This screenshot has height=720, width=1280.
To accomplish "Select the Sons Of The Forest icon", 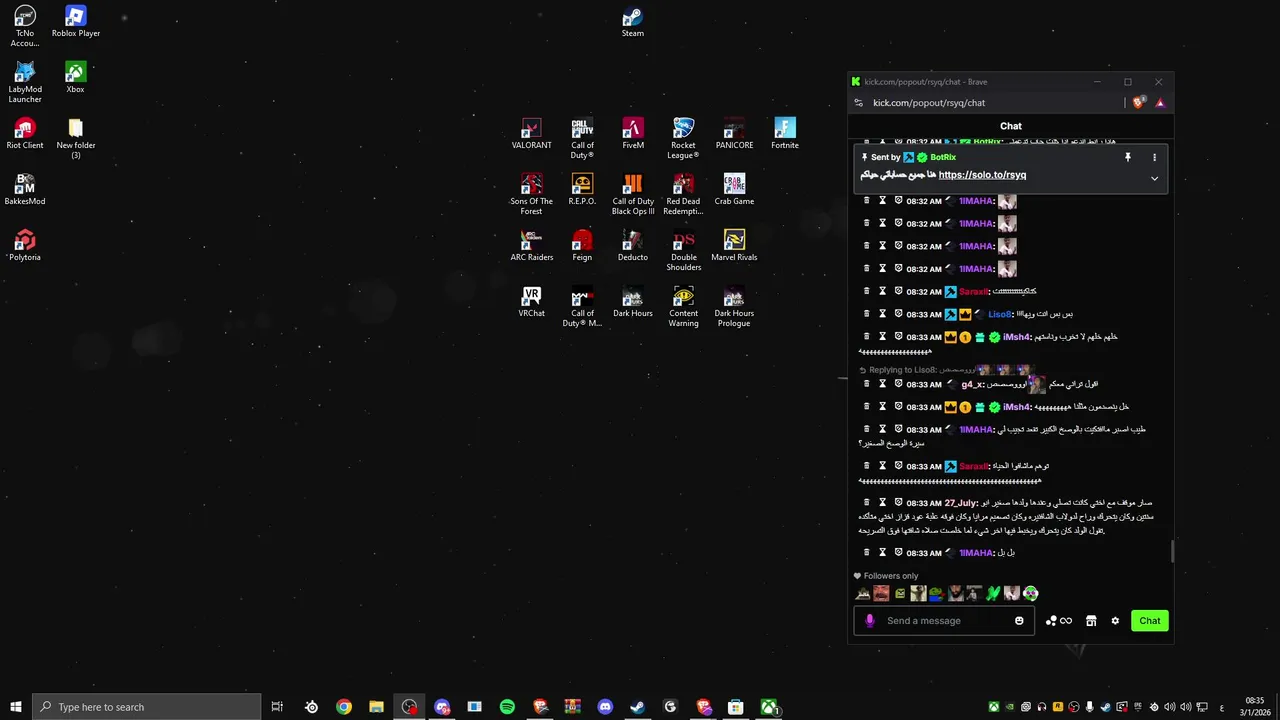I will (x=531, y=195).
